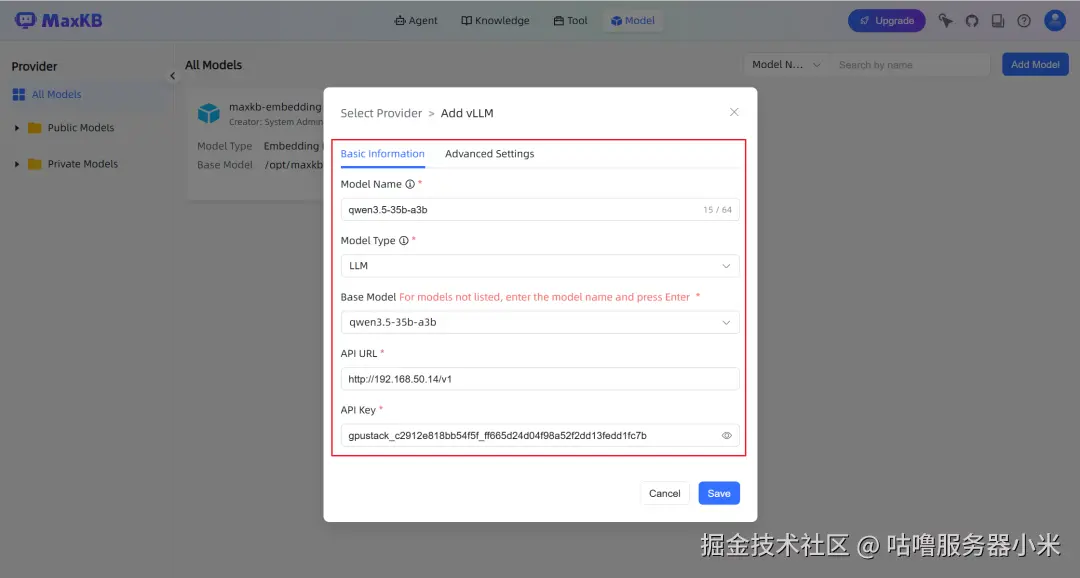Screen dimensions: 1080x578
Task: Select Private Models folder
Action: 83,164
